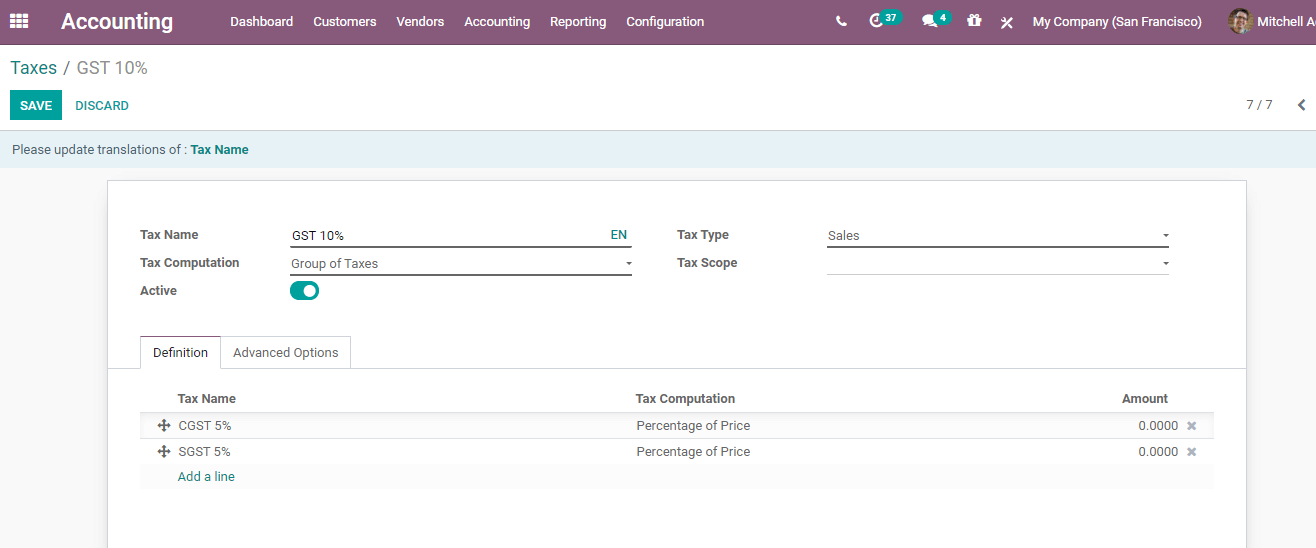This screenshot has width=1316, height=548.
Task: Click the 0.0000 amount in SGST row
Action: click(1158, 452)
